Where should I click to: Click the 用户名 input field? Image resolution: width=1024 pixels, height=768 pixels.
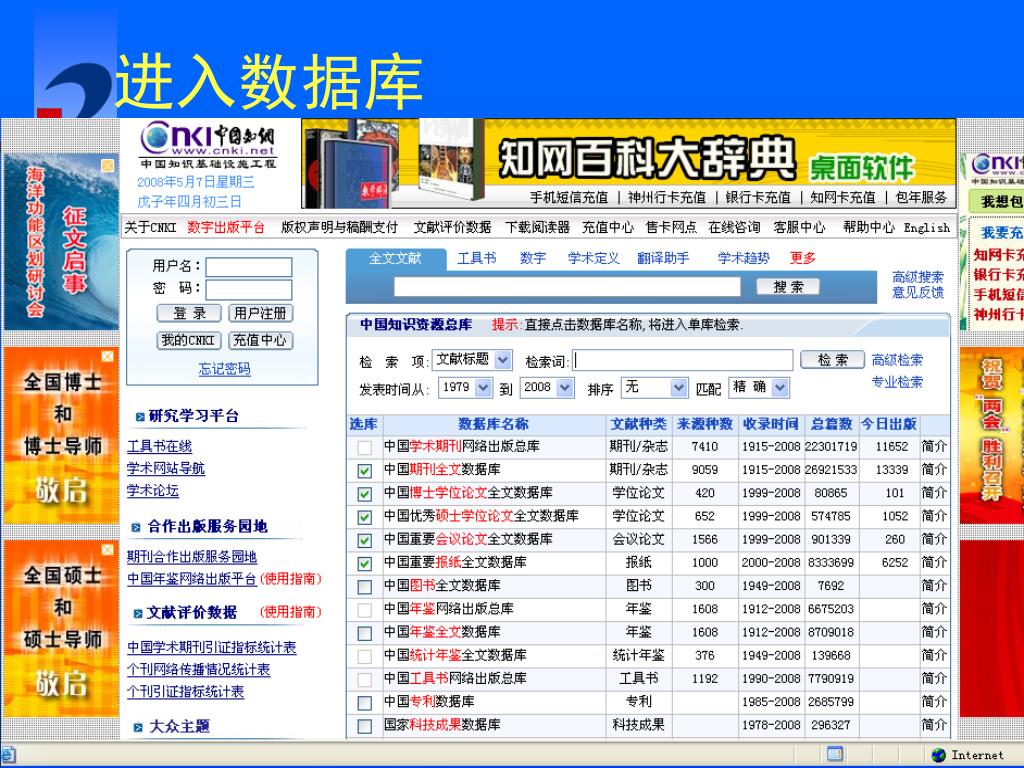(249, 266)
